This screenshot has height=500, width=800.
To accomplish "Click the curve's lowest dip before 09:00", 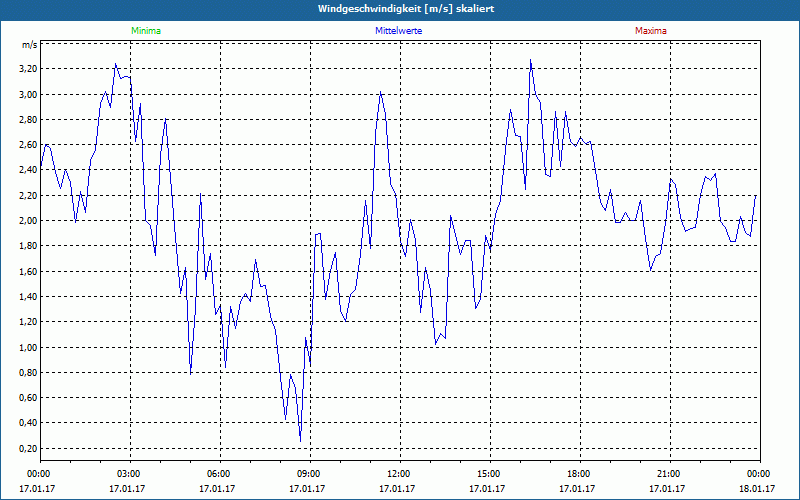I will coord(301,441).
